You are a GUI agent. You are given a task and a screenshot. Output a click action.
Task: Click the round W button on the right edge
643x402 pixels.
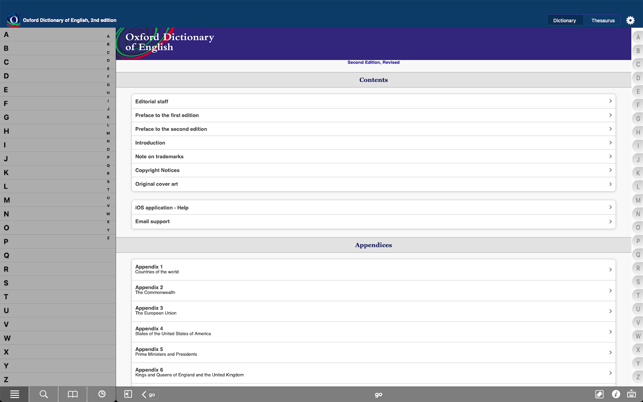tap(638, 336)
